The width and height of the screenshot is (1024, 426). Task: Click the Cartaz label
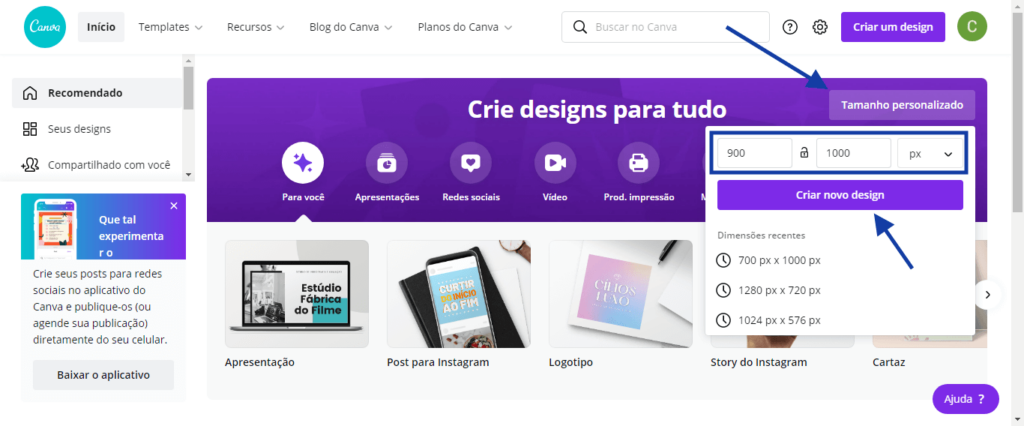[889, 362]
